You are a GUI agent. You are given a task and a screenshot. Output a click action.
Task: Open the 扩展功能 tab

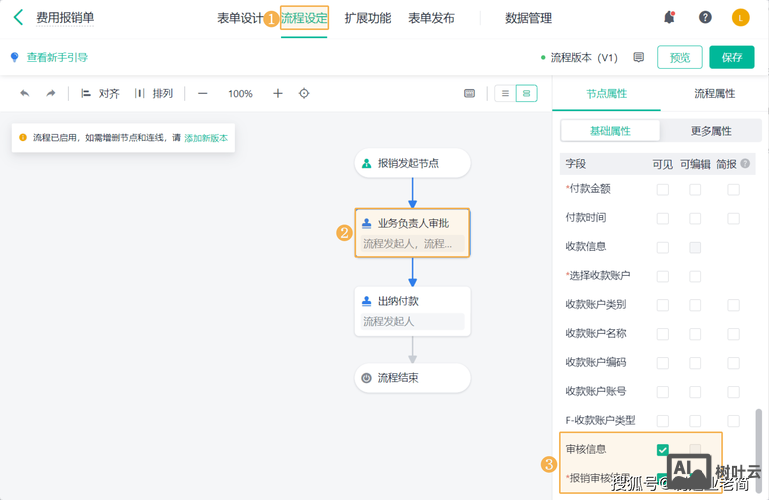[x=368, y=19]
